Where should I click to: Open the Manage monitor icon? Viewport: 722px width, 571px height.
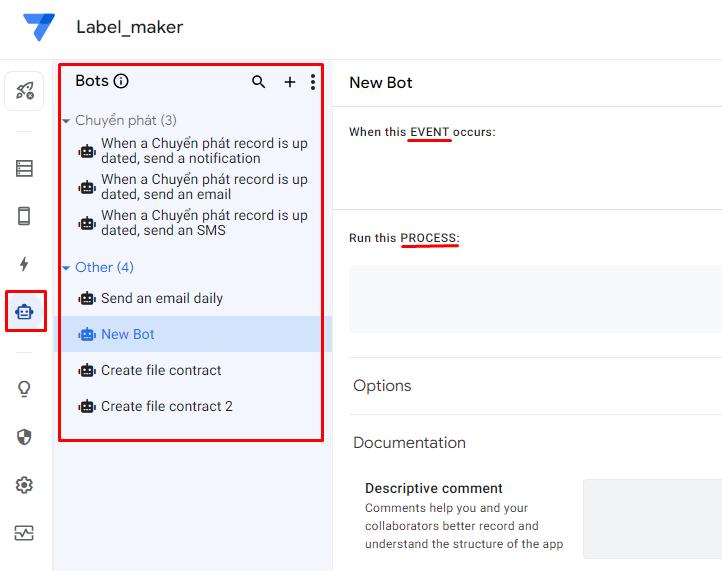[x=25, y=533]
